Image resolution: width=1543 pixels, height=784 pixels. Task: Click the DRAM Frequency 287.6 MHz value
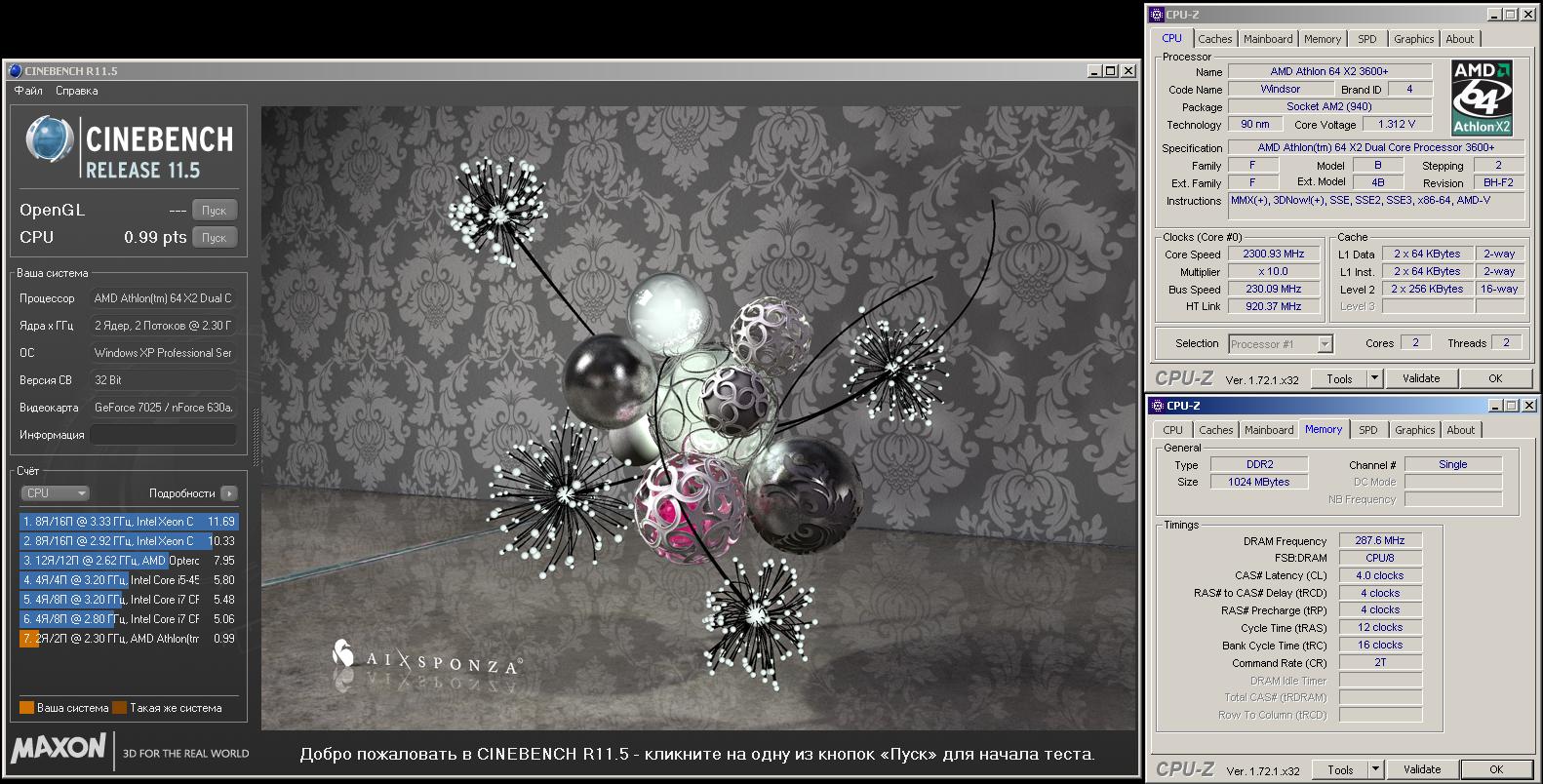click(x=1380, y=540)
